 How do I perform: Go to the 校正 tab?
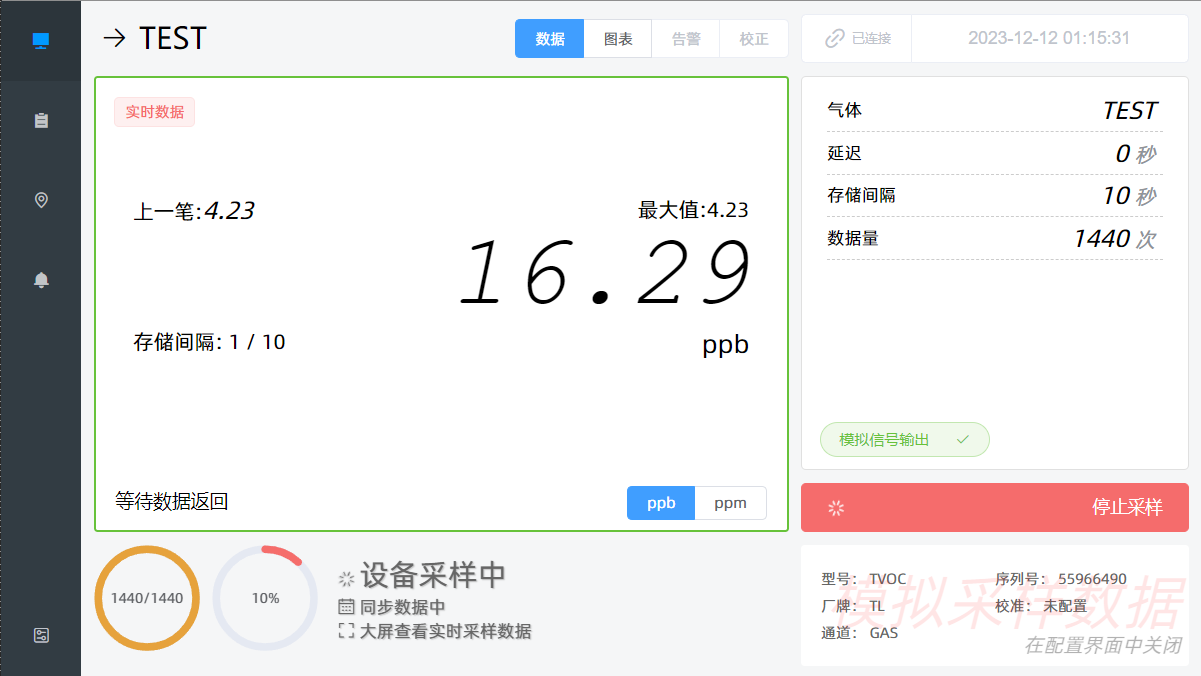[754, 39]
